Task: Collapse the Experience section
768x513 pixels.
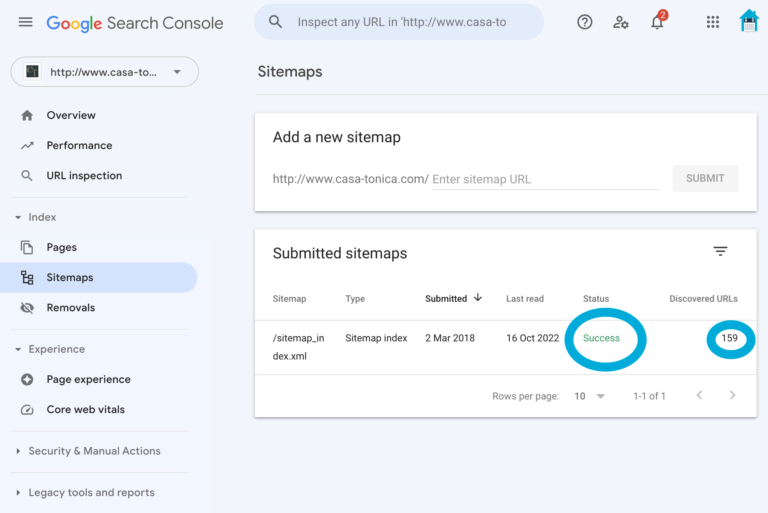Action: pyautogui.click(x=18, y=349)
